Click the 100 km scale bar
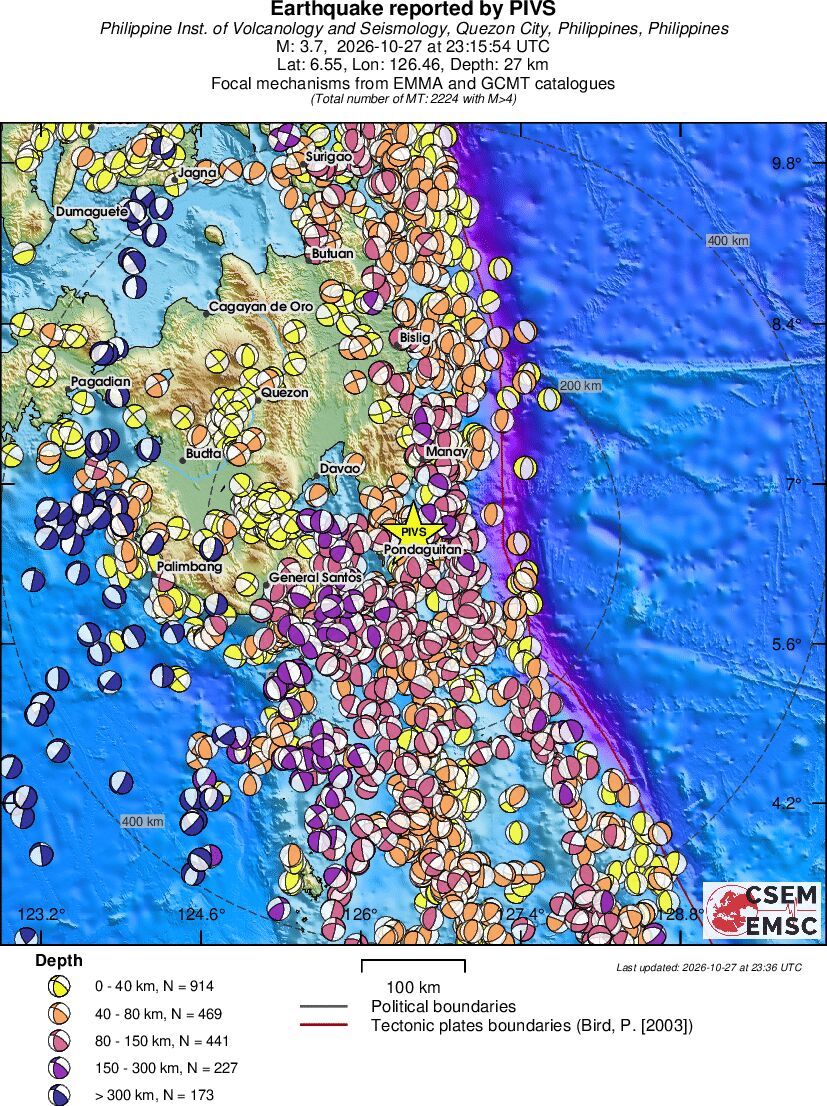This screenshot has width=827, height=1106. (x=413, y=966)
